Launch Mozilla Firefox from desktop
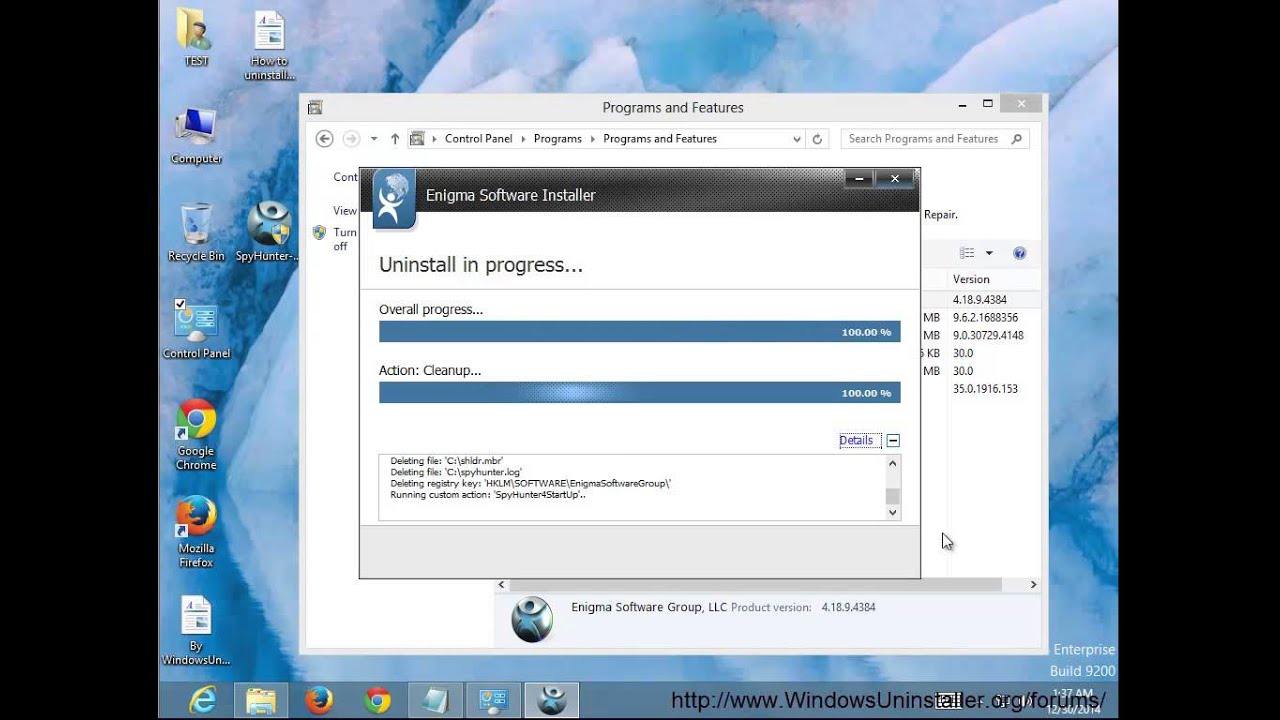 196,532
